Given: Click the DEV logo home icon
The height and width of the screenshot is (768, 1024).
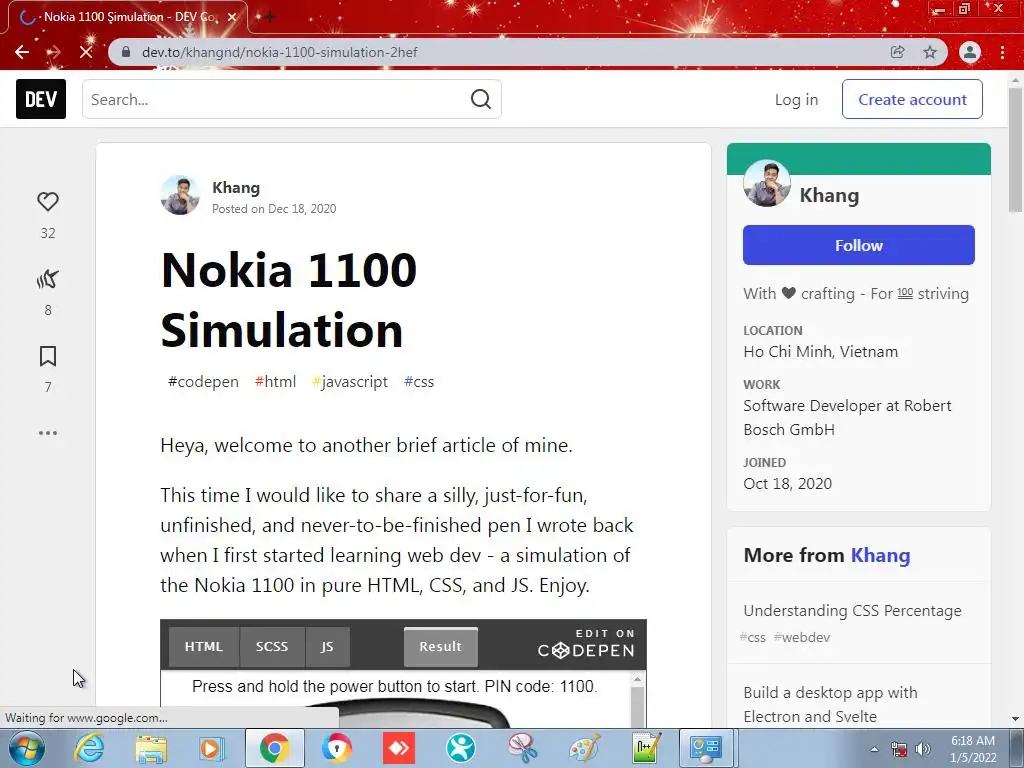Looking at the screenshot, I should click(40, 99).
